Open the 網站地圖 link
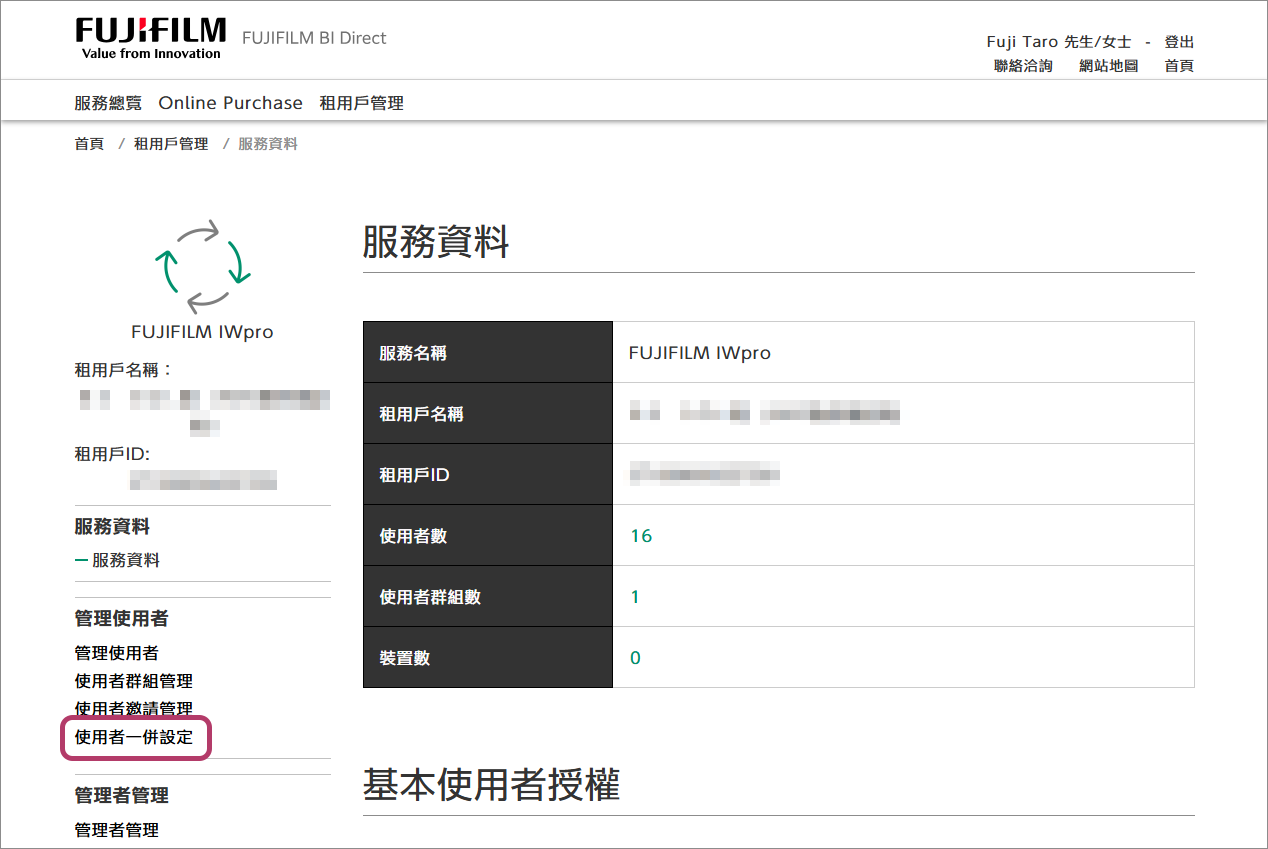Image resolution: width=1268 pixels, height=849 pixels. coord(1109,66)
